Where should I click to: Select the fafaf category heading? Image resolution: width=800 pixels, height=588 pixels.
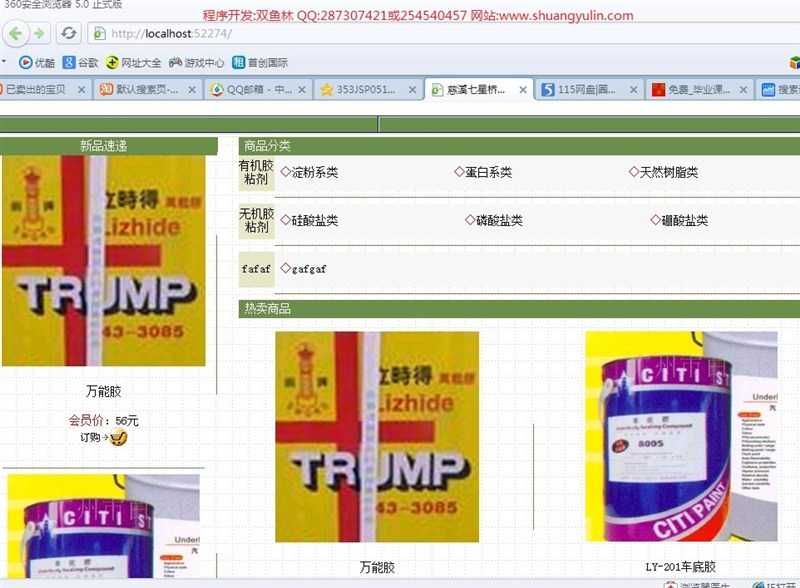point(256,268)
